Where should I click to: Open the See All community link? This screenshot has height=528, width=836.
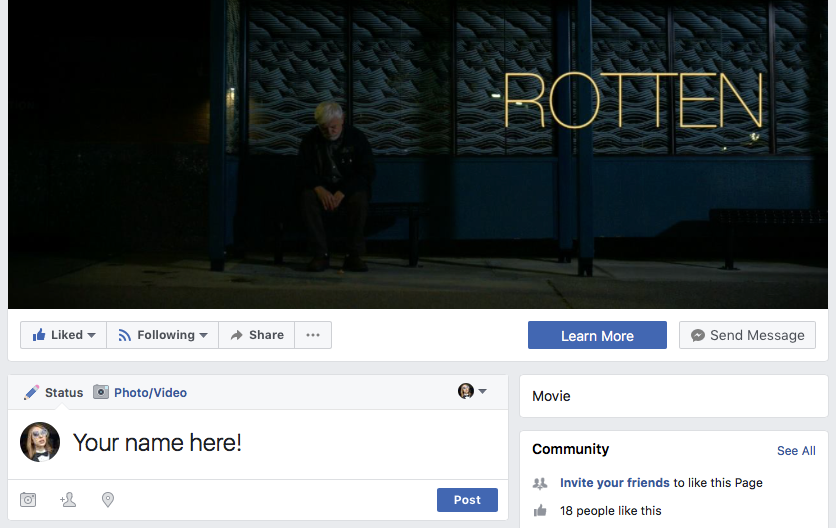[796, 451]
